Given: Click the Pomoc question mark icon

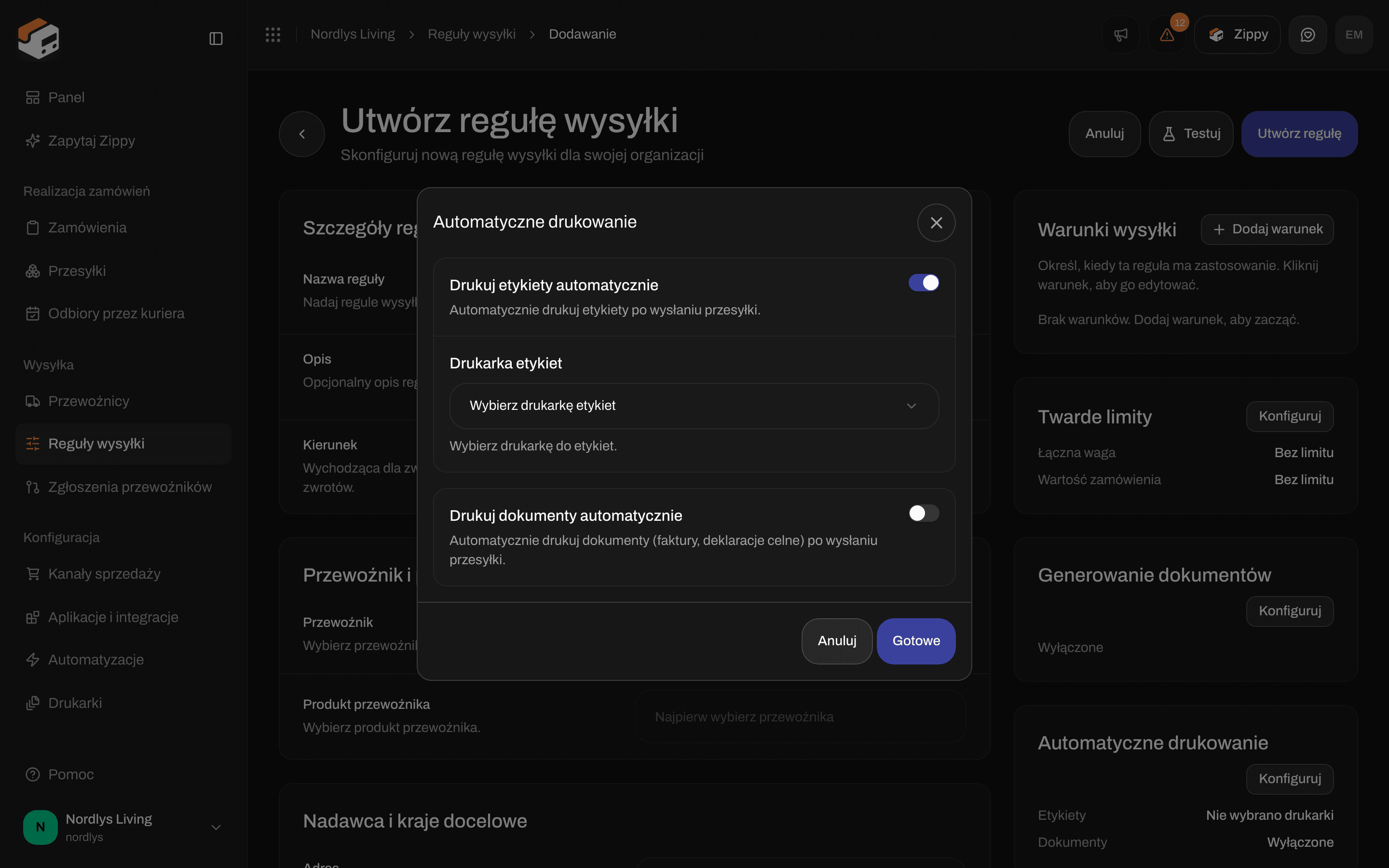Looking at the screenshot, I should point(33,774).
